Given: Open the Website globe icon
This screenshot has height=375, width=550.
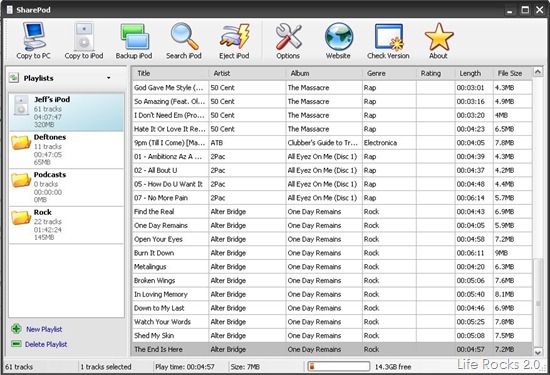Looking at the screenshot, I should (x=338, y=36).
